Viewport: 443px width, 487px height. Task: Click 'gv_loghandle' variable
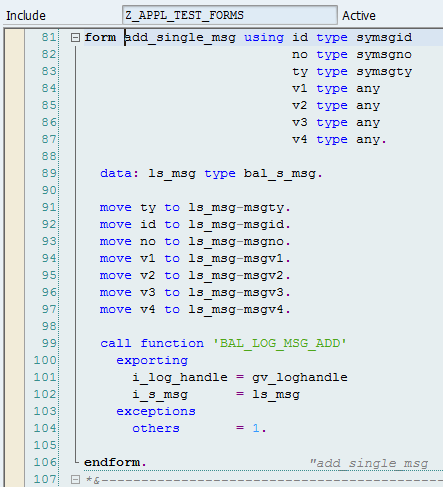[x=300, y=377]
